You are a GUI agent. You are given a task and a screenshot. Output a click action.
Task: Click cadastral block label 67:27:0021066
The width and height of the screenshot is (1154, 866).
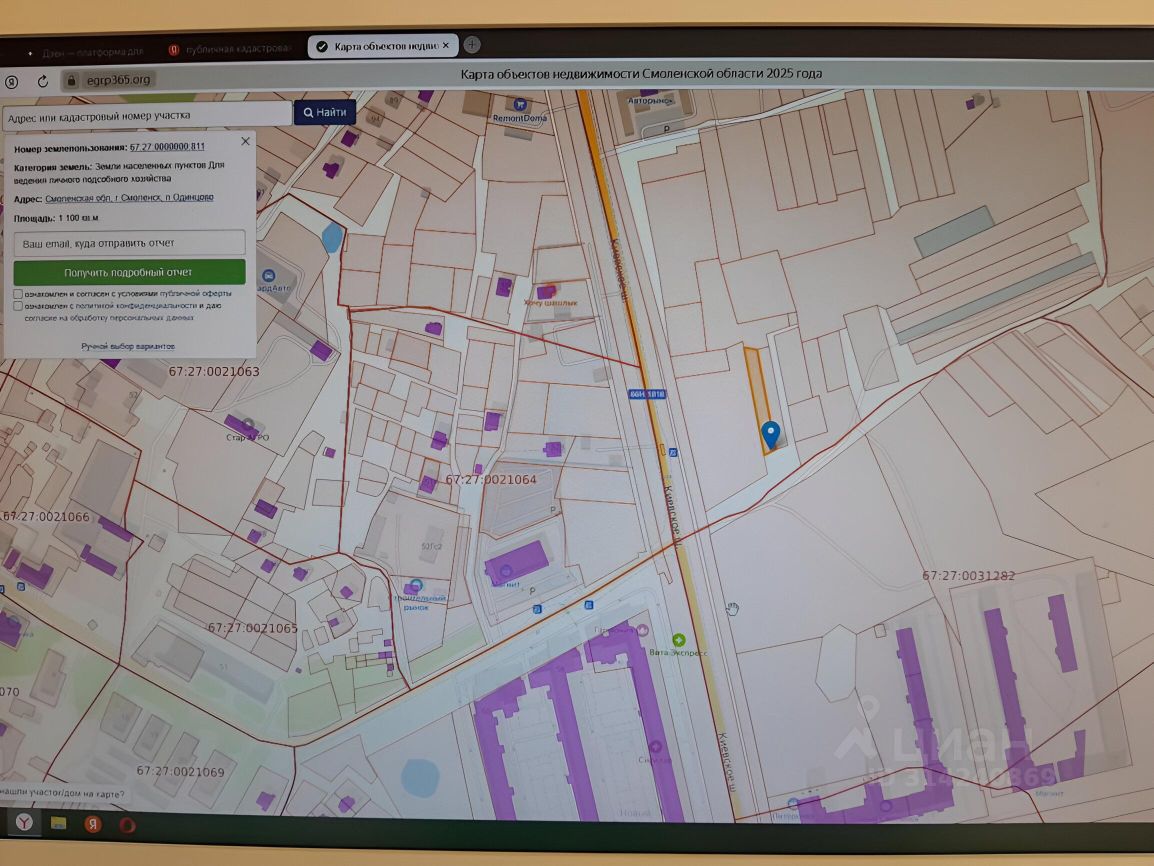(x=46, y=517)
